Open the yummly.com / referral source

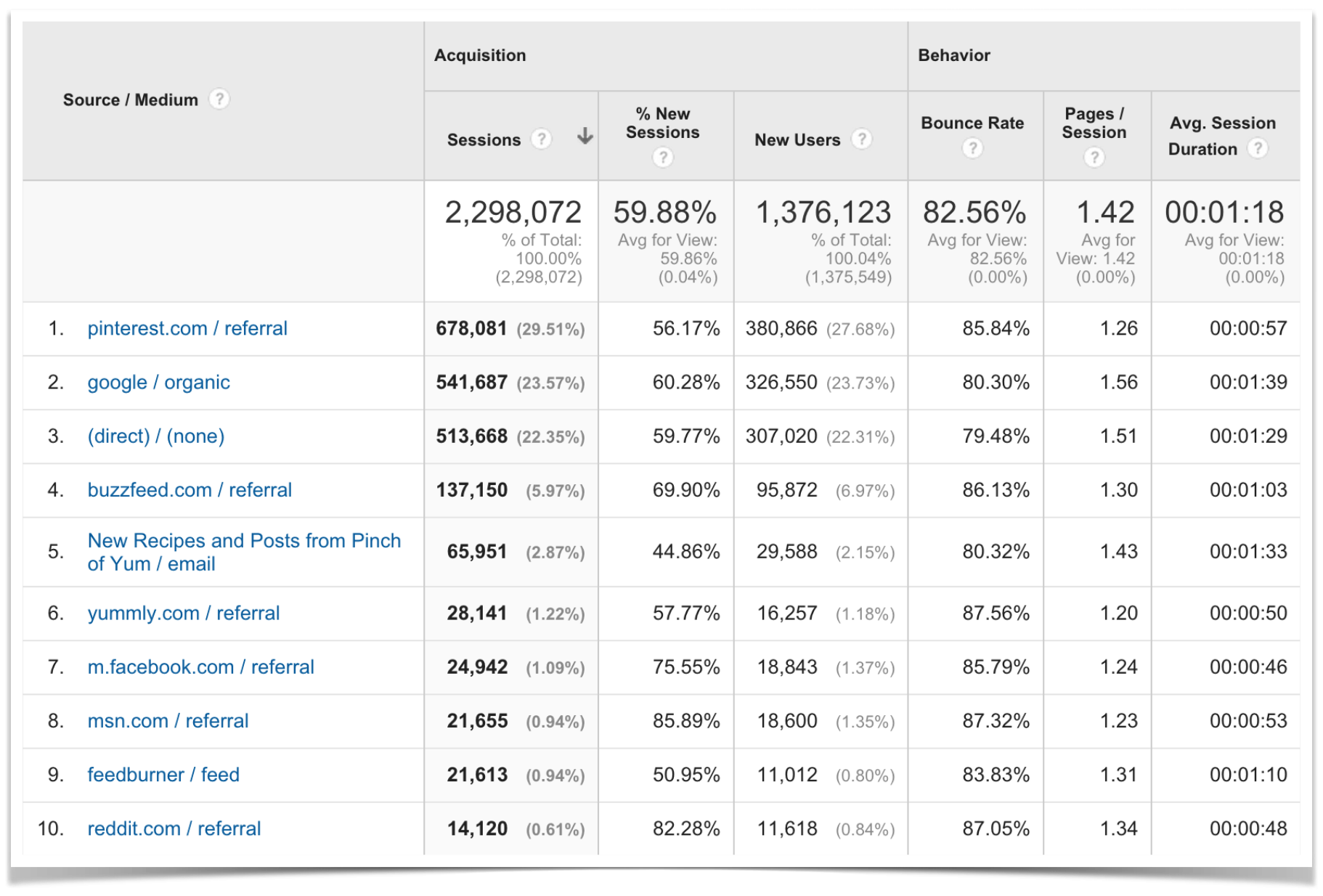183,613
